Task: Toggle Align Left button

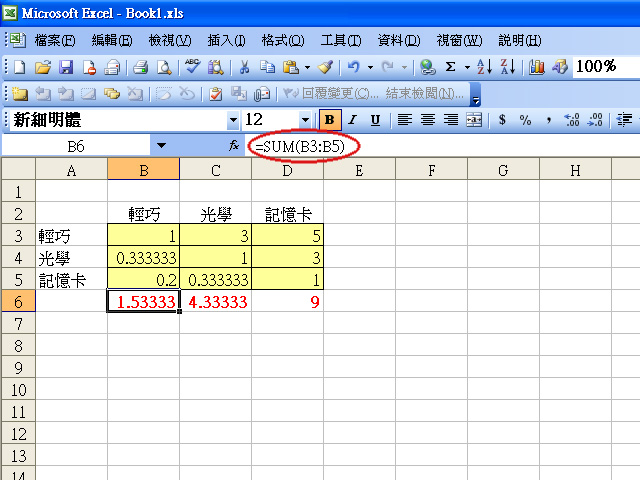Action: 404,120
